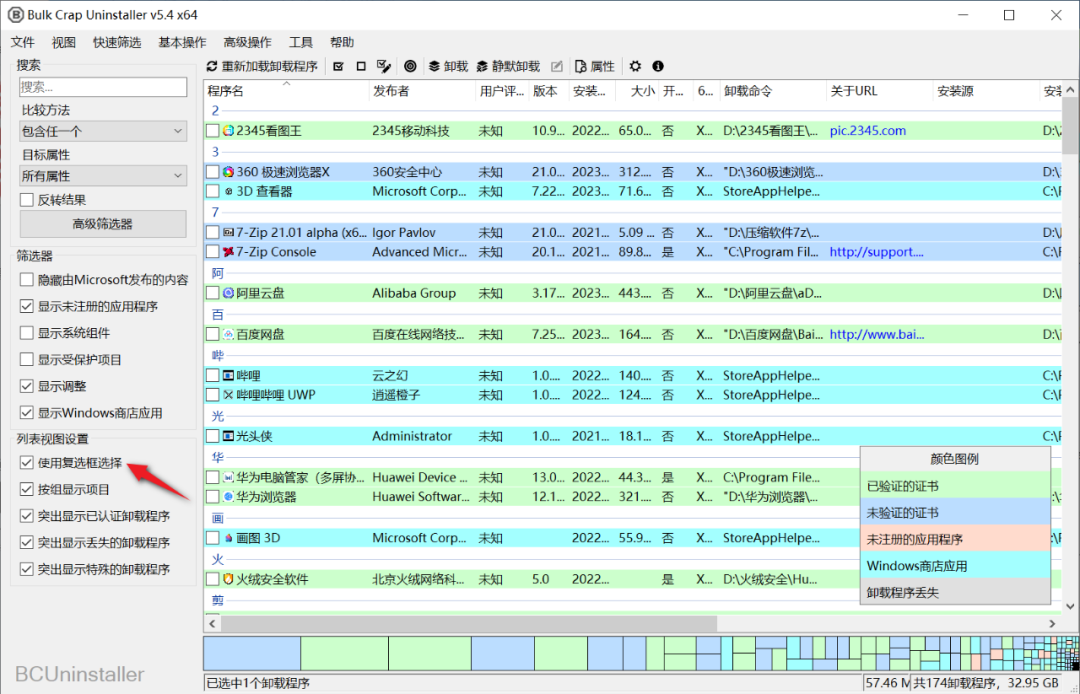Click the 华为电脑管家 app icon
Viewport: 1080px width, 694px height.
(229, 477)
